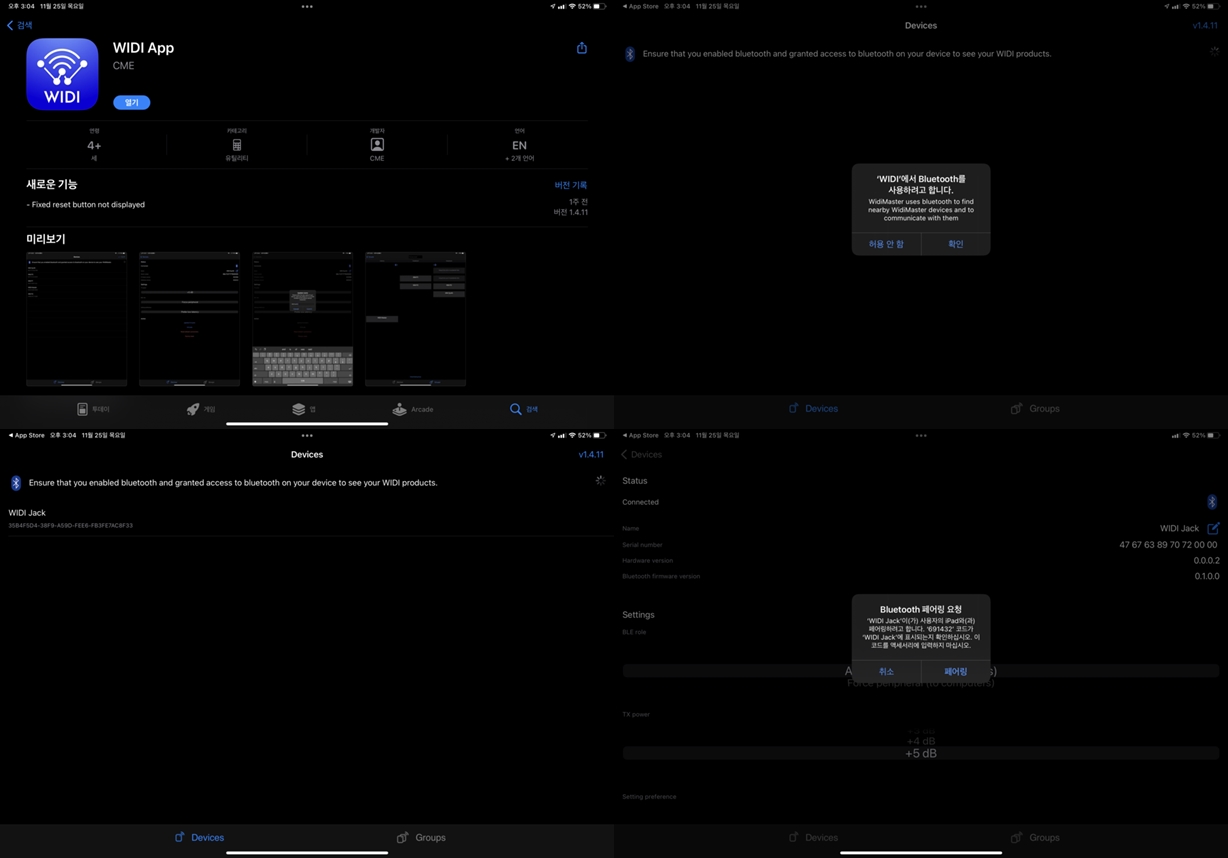Deny Bluetooth with 허용 안 함 button

(x=886, y=244)
